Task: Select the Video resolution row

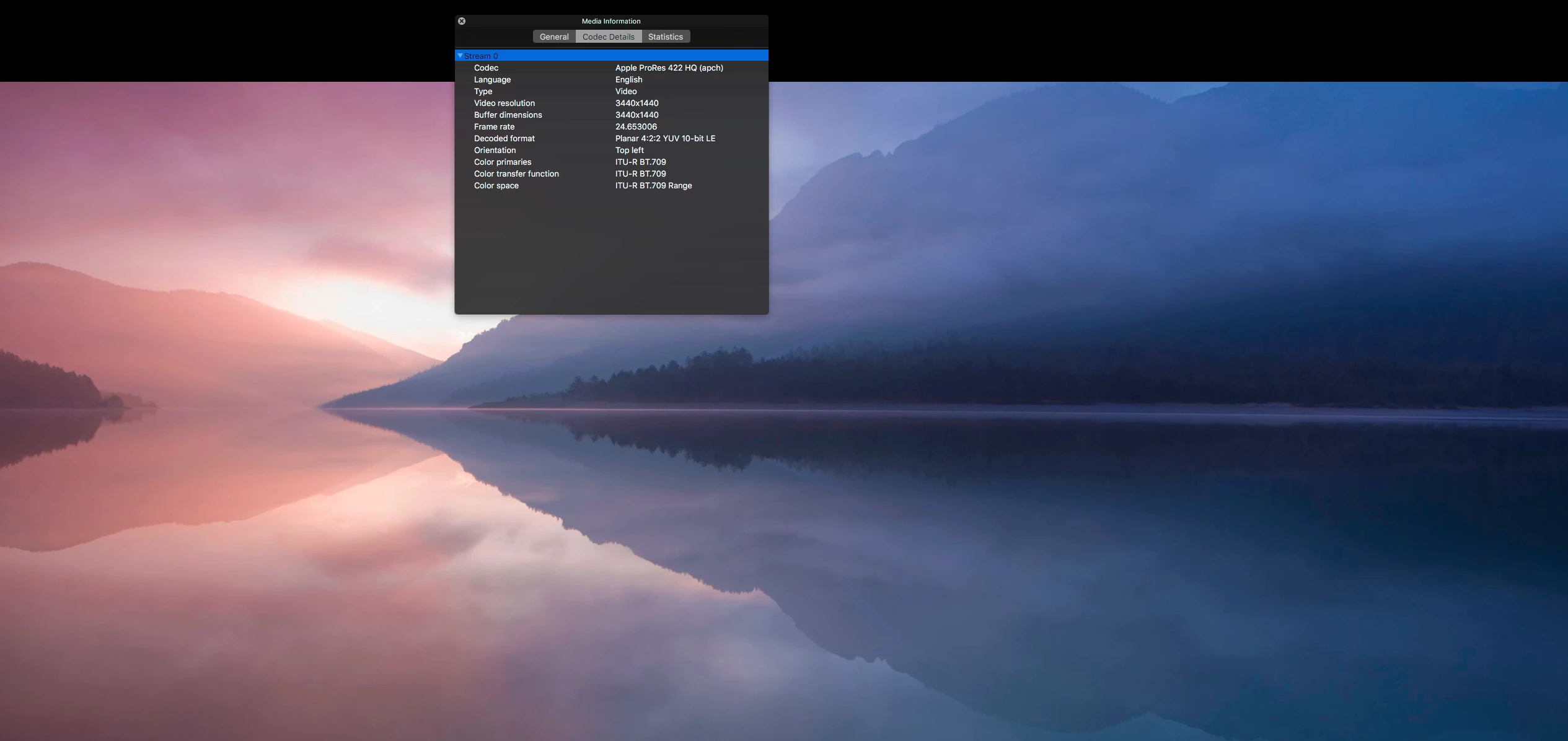Action: 504,103
